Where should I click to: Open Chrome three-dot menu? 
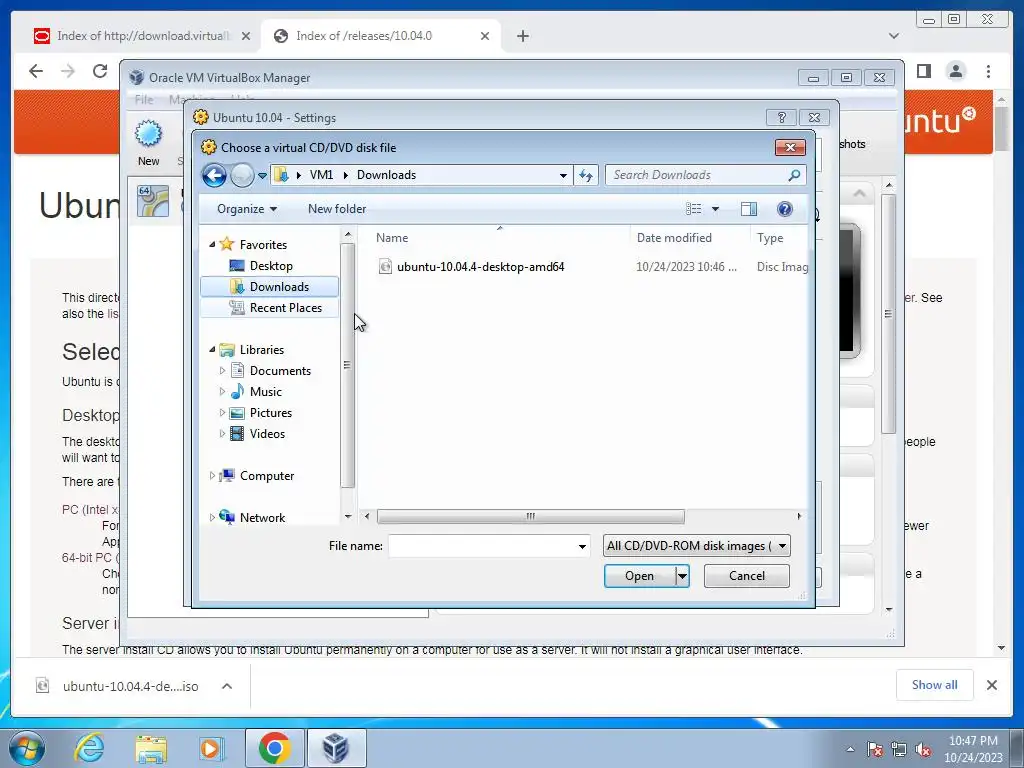tap(989, 71)
